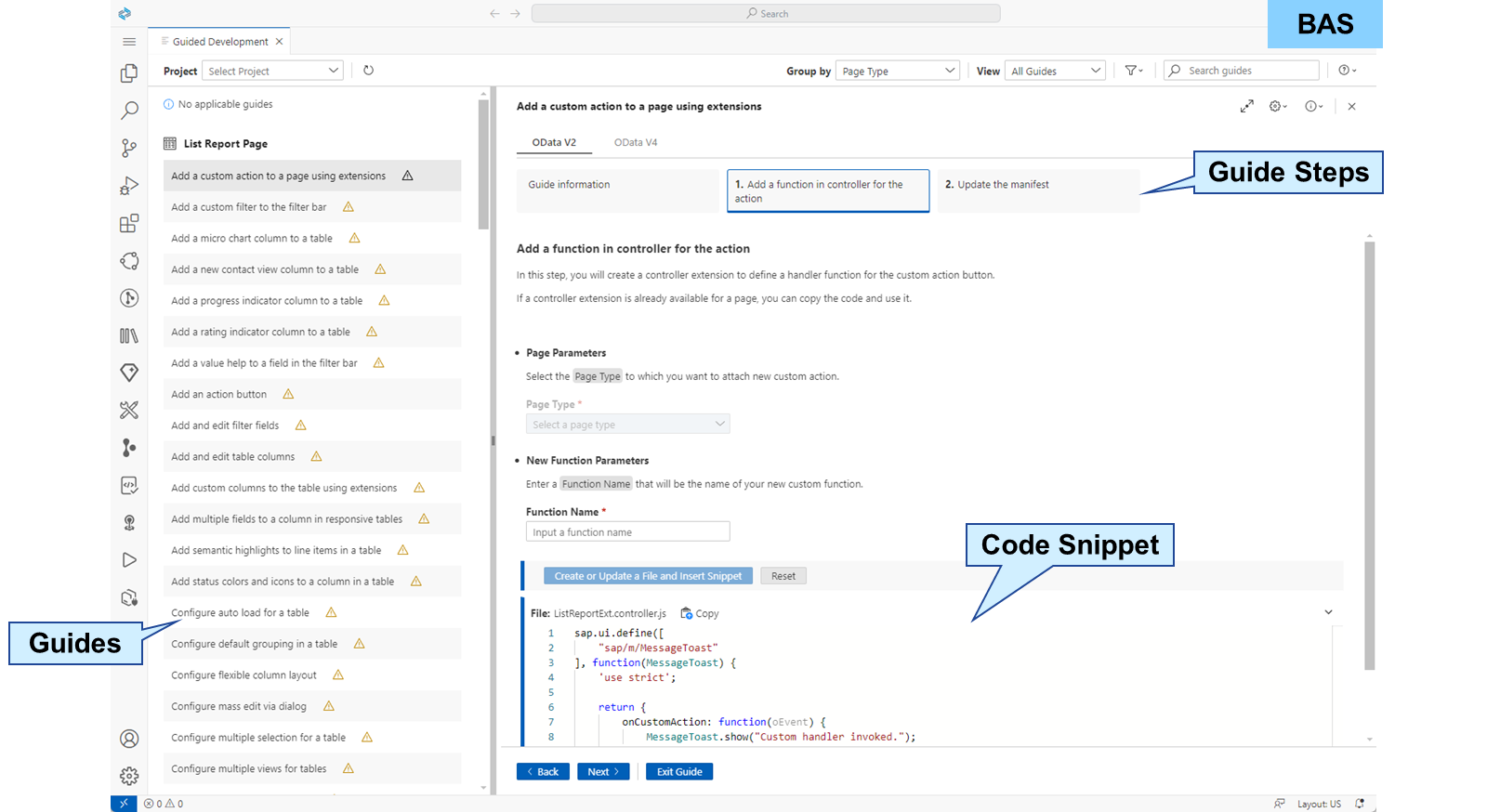The width and height of the screenshot is (1487, 812).
Task: Close the Guided Development tab
Action: [279, 42]
